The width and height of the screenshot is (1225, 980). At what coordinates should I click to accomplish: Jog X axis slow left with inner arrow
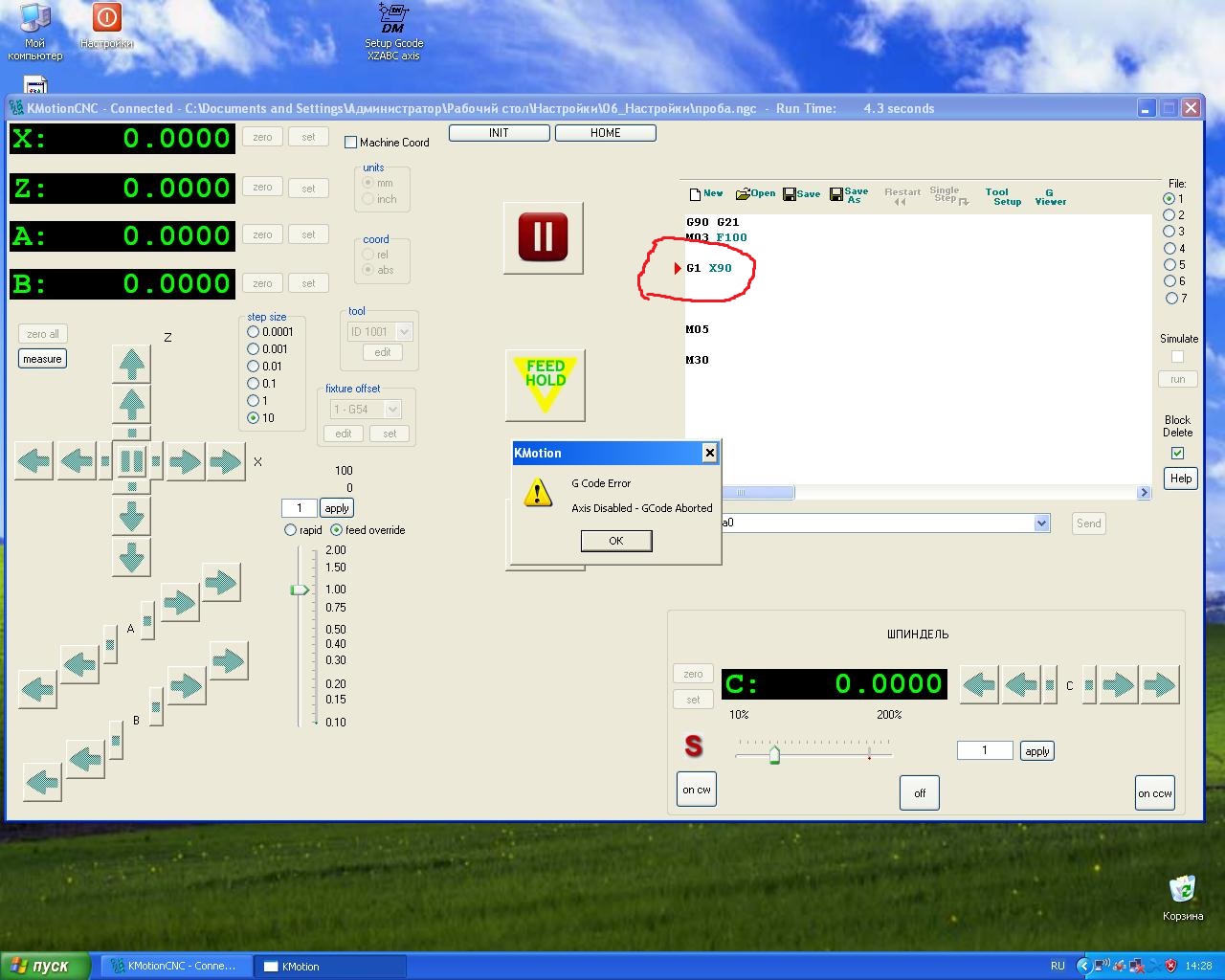[x=77, y=461]
